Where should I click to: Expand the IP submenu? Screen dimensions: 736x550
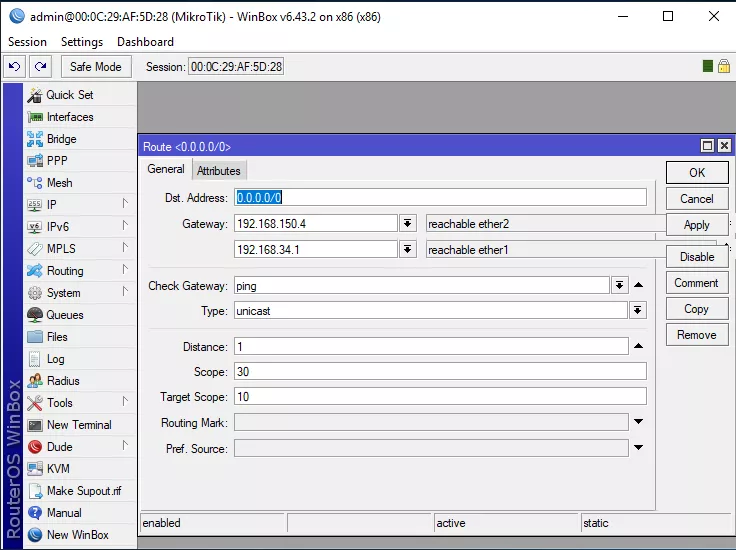pyautogui.click(x=80, y=205)
